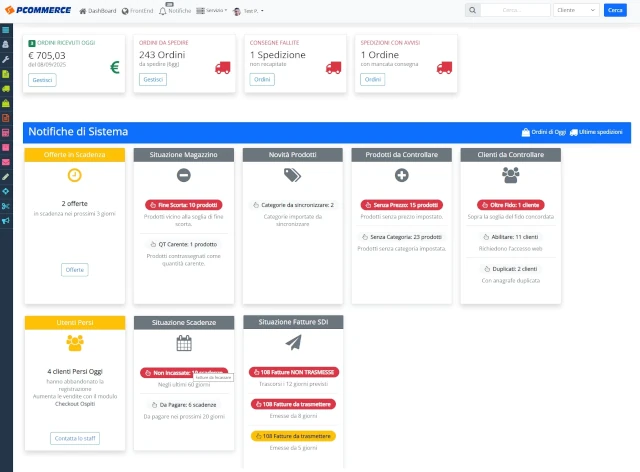Click Ordini button under Spedizioni con Avvisi
The height and width of the screenshot is (472, 640).
(x=373, y=80)
